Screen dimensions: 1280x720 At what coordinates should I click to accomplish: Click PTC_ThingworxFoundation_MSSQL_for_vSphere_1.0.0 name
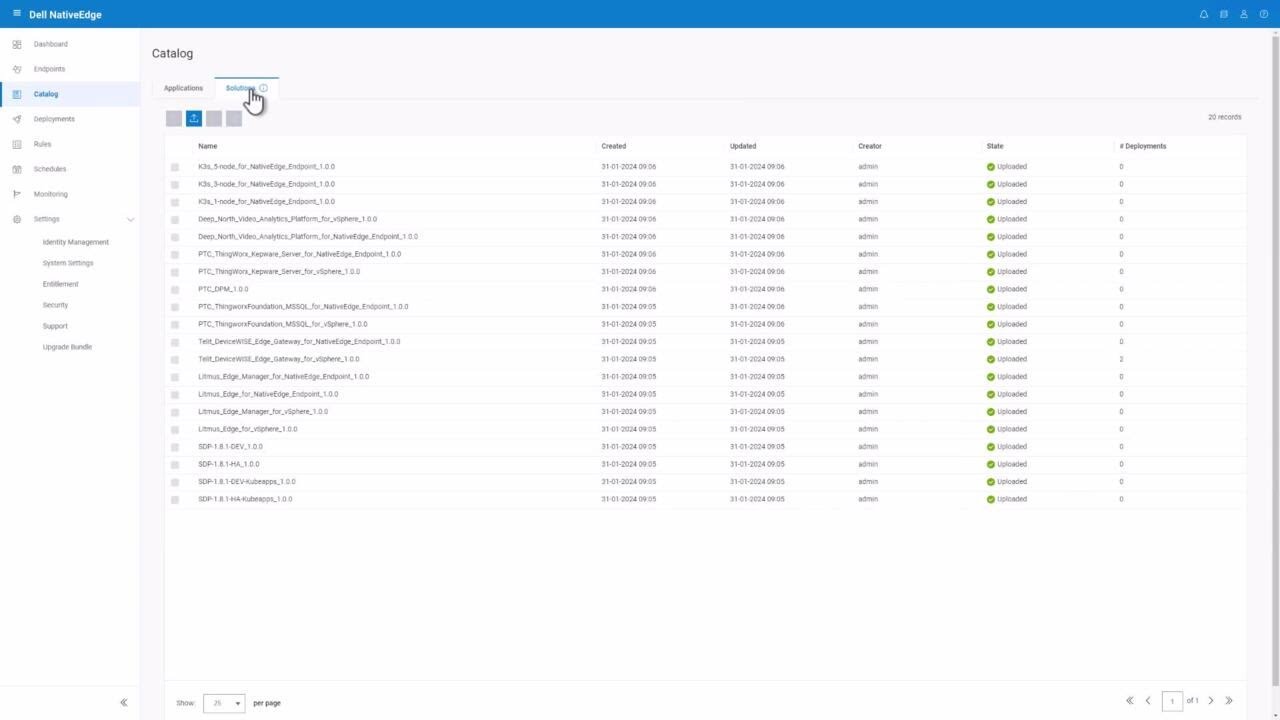pos(283,324)
